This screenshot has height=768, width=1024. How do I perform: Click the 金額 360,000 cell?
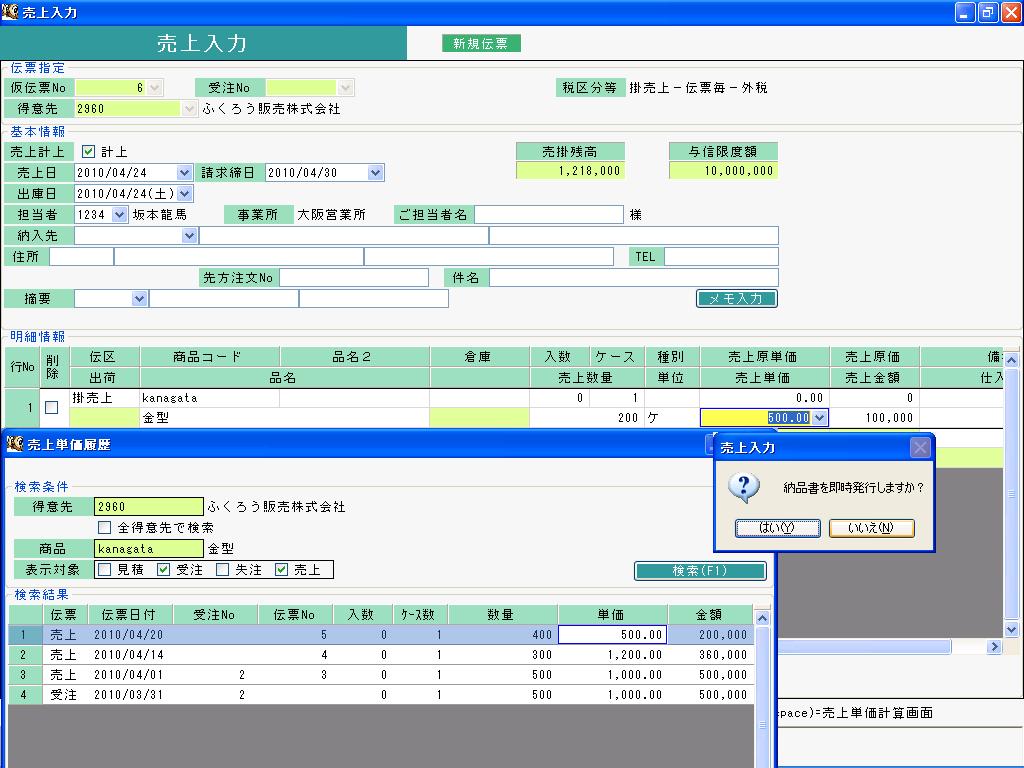pyautogui.click(x=710, y=654)
